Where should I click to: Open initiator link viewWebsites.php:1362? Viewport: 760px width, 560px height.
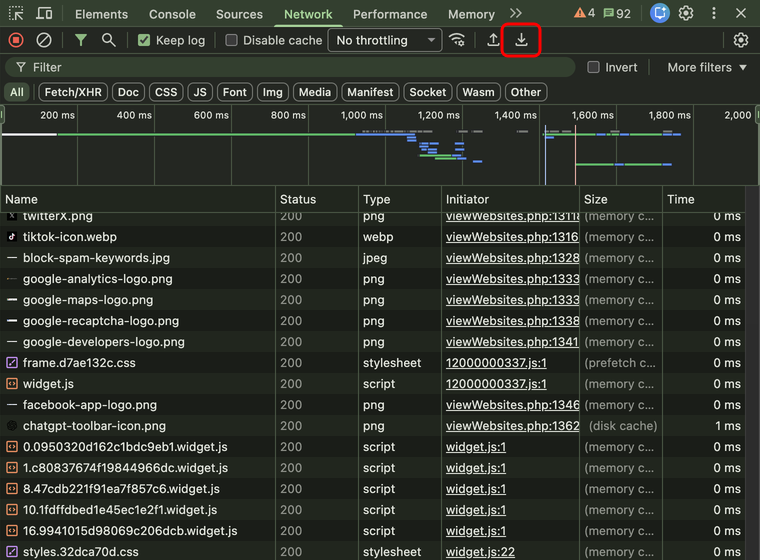point(512,426)
